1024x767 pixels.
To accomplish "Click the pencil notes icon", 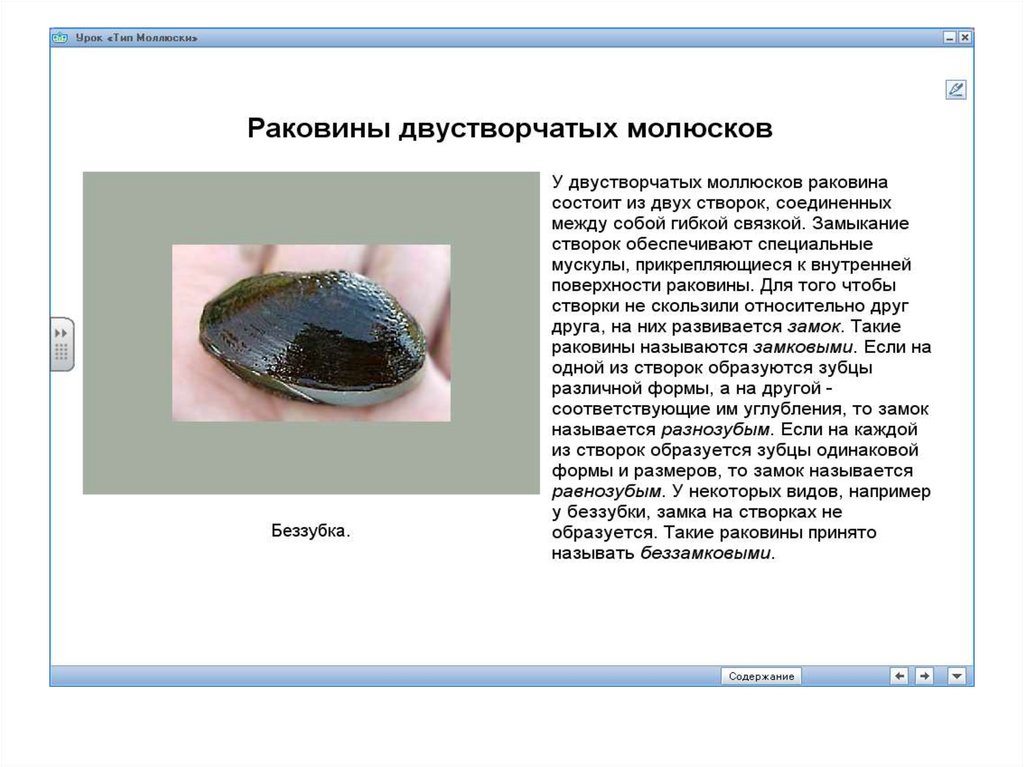I will pyautogui.click(x=955, y=90).
